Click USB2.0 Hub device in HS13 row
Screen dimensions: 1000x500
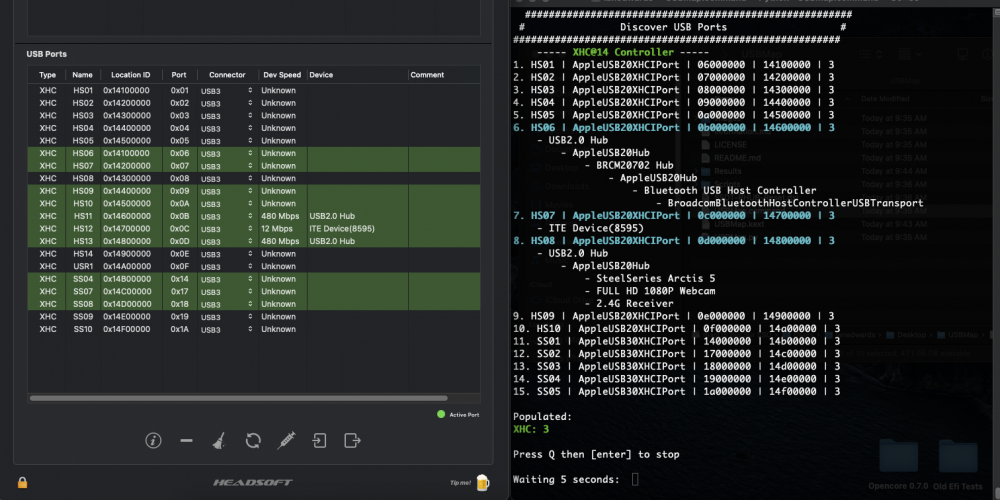pyautogui.click(x=332, y=242)
